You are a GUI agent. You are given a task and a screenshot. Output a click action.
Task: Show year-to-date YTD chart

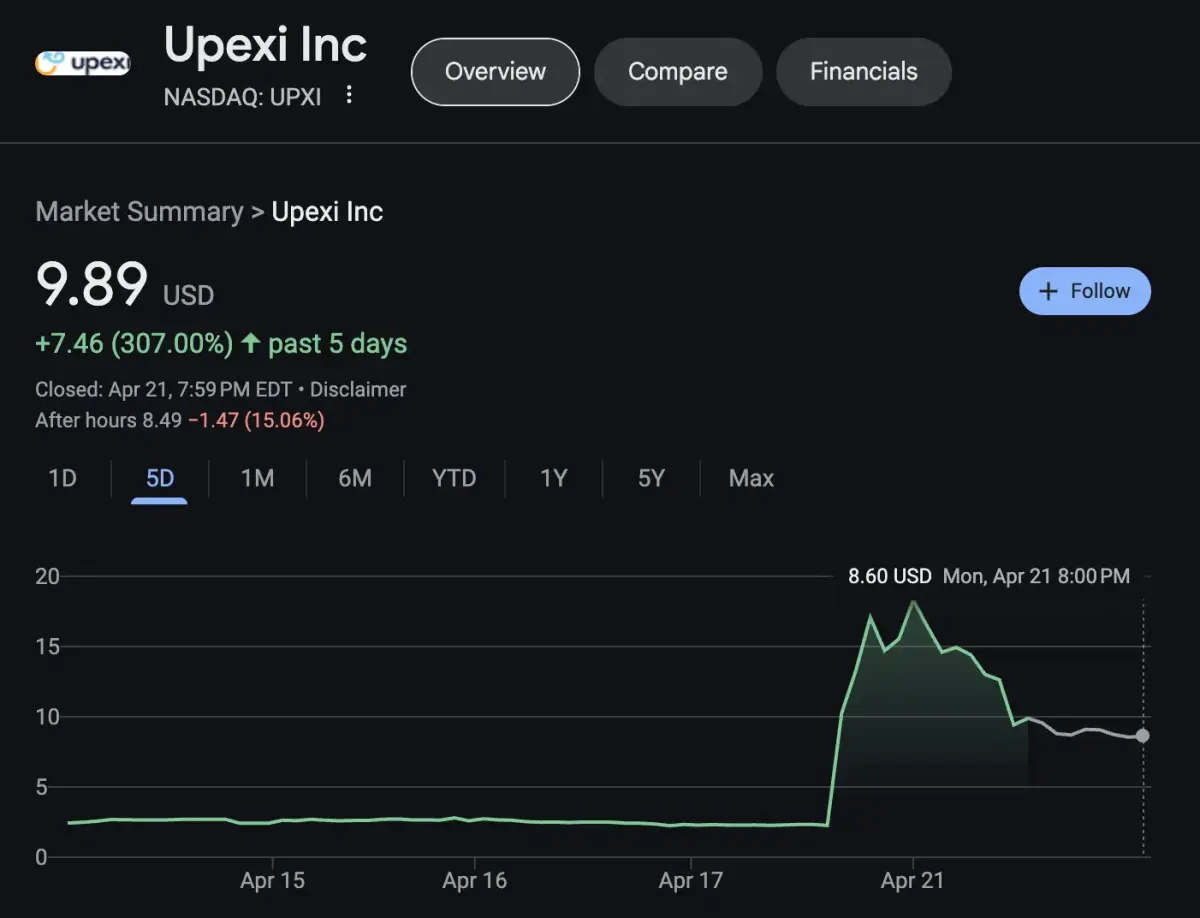[454, 478]
